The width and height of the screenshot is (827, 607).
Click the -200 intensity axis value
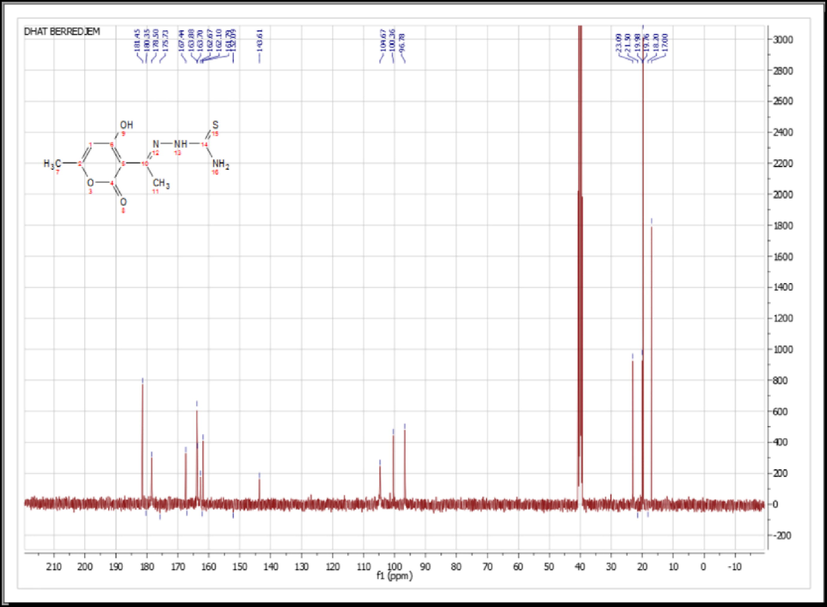(x=782, y=536)
